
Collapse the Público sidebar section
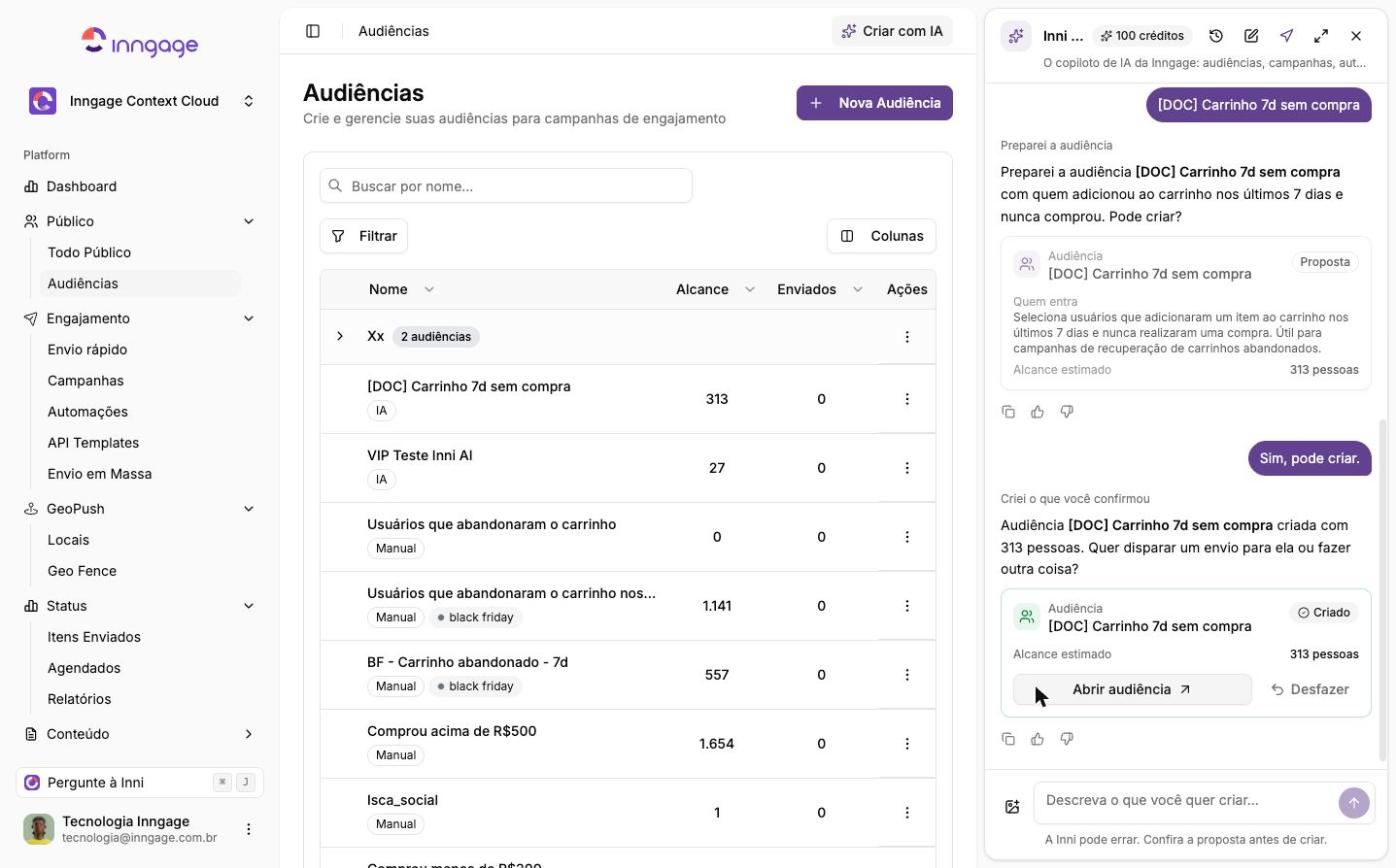[249, 221]
